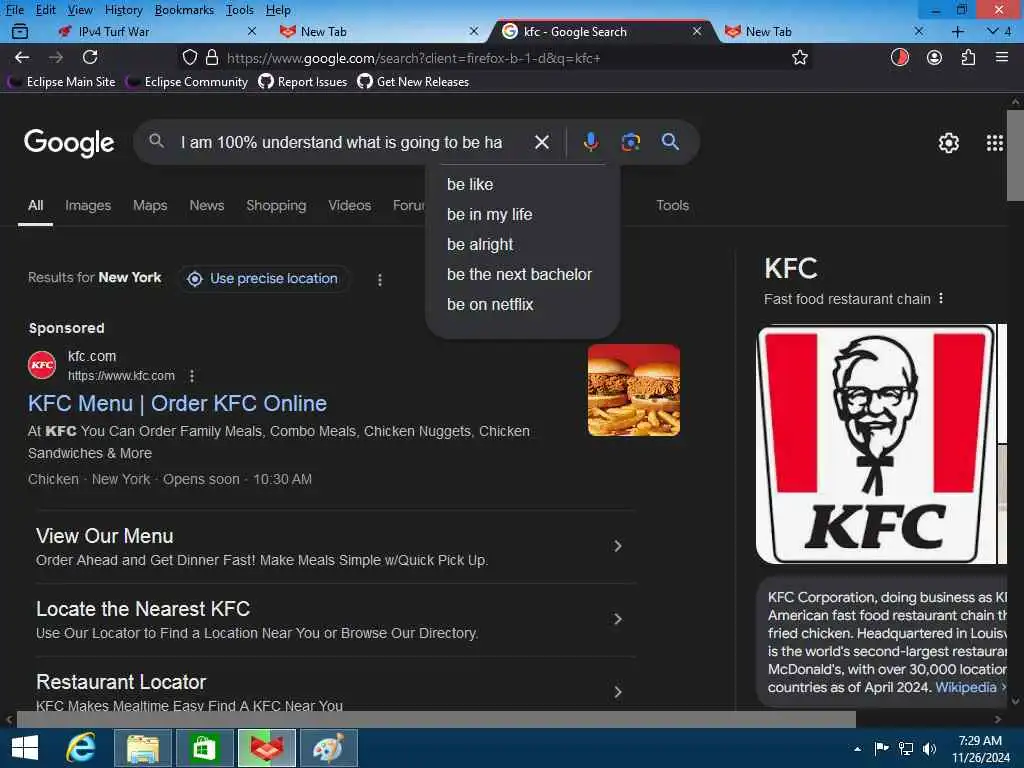The width and height of the screenshot is (1024, 768).
Task: Open Report Issues bookmark
Action: click(303, 82)
